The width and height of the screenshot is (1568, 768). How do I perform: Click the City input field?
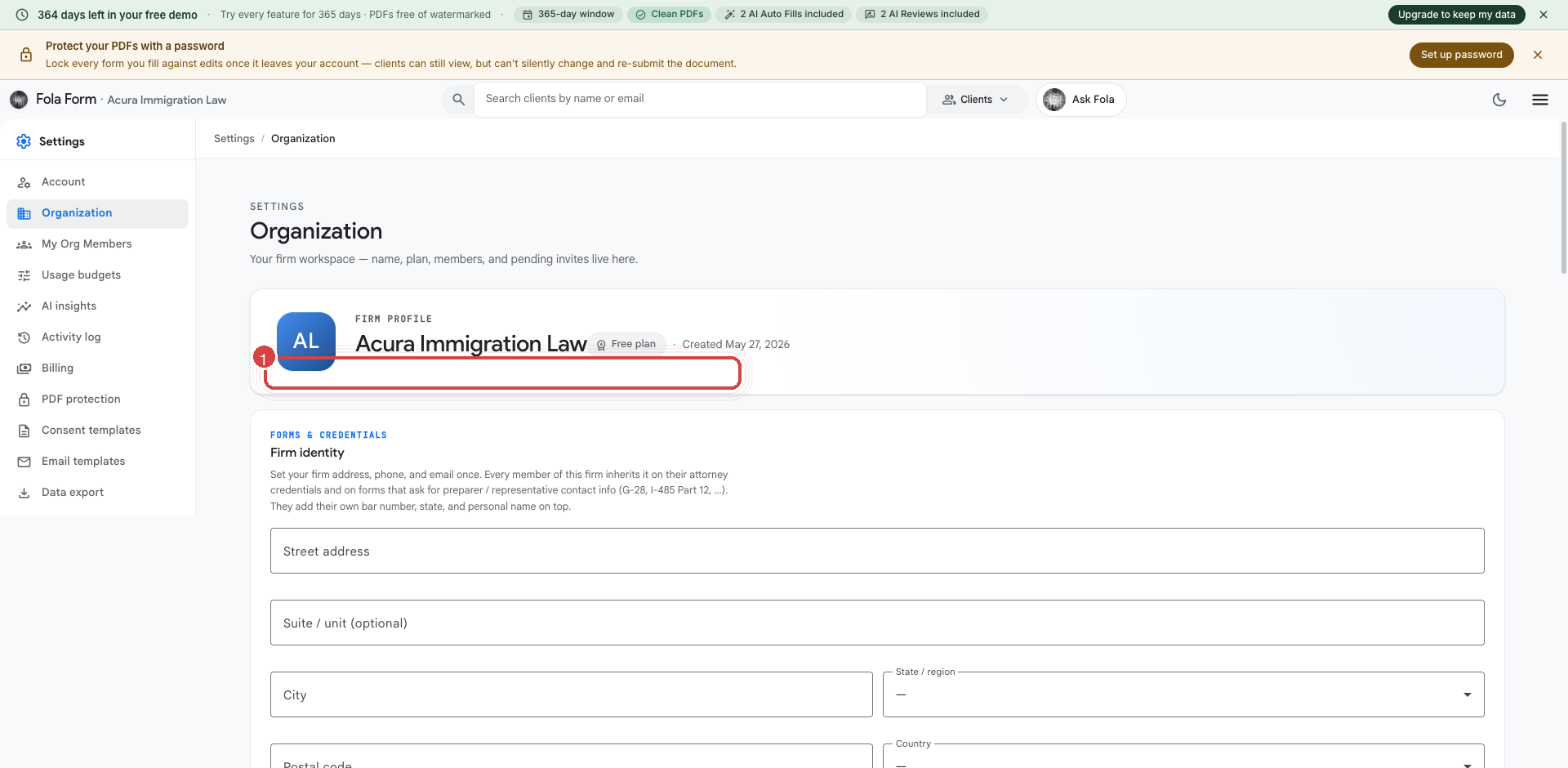click(x=572, y=694)
